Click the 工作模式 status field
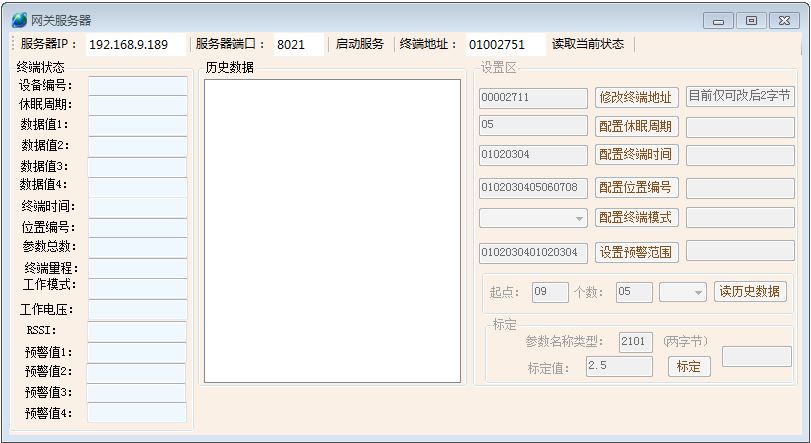 pos(138,288)
